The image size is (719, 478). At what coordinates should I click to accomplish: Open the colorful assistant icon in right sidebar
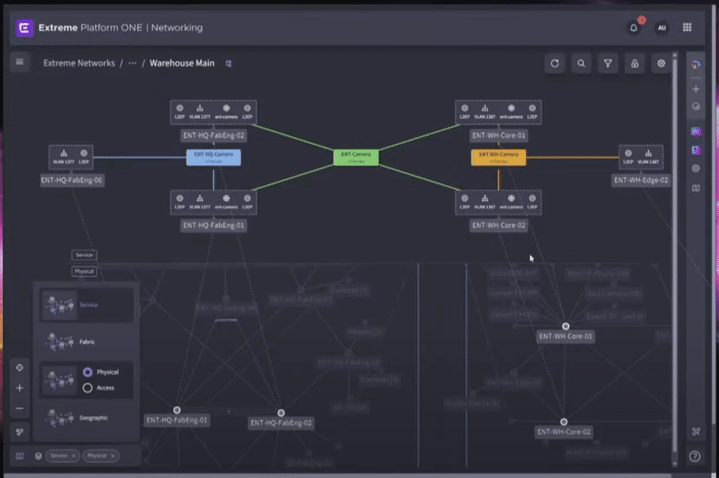[696, 65]
